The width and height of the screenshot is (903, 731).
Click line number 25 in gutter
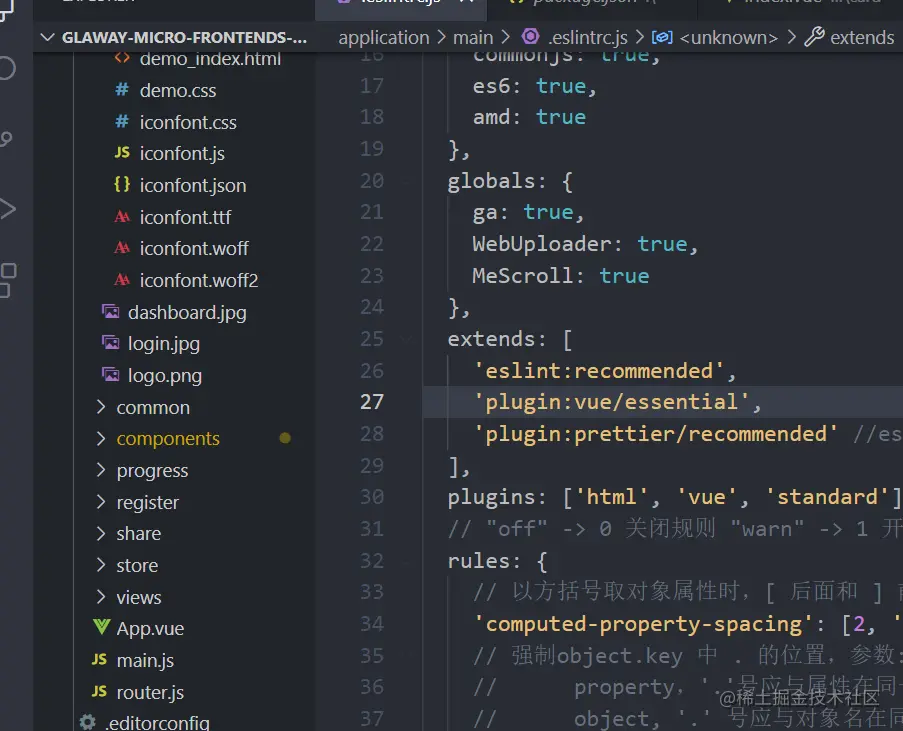click(371, 339)
